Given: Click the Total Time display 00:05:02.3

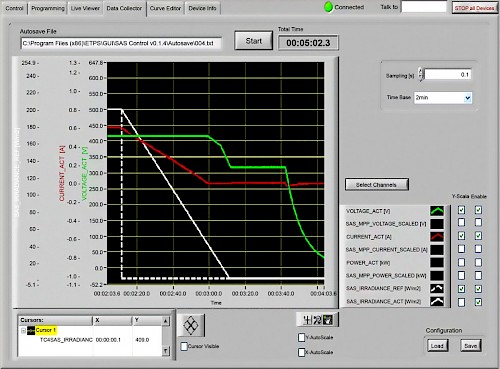Looking at the screenshot, I should click(x=308, y=43).
